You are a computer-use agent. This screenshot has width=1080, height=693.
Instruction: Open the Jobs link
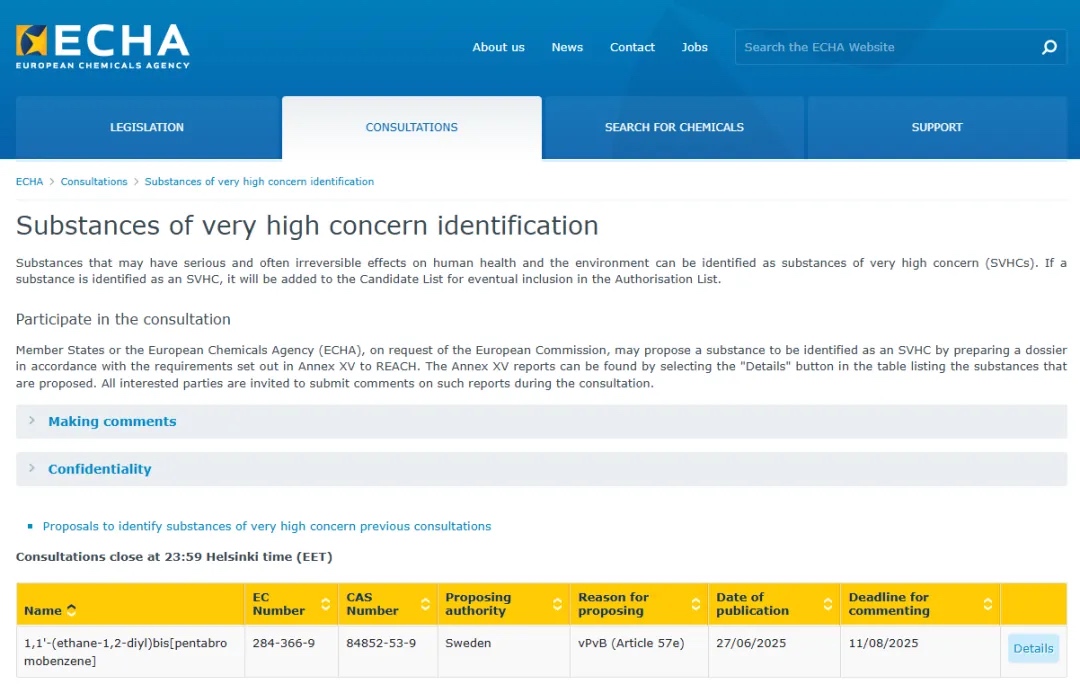click(x=694, y=48)
